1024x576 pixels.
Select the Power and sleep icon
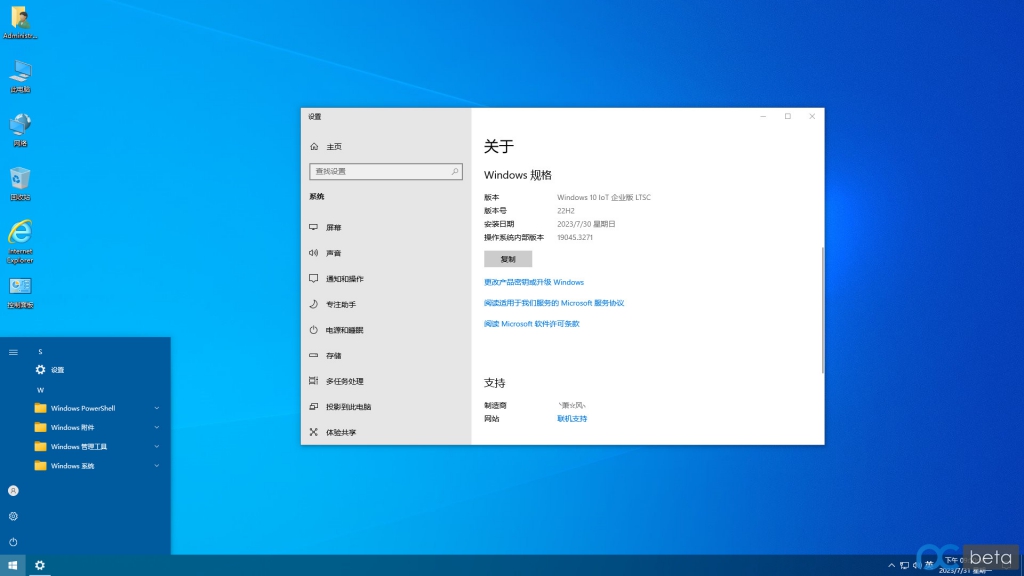pyautogui.click(x=313, y=330)
